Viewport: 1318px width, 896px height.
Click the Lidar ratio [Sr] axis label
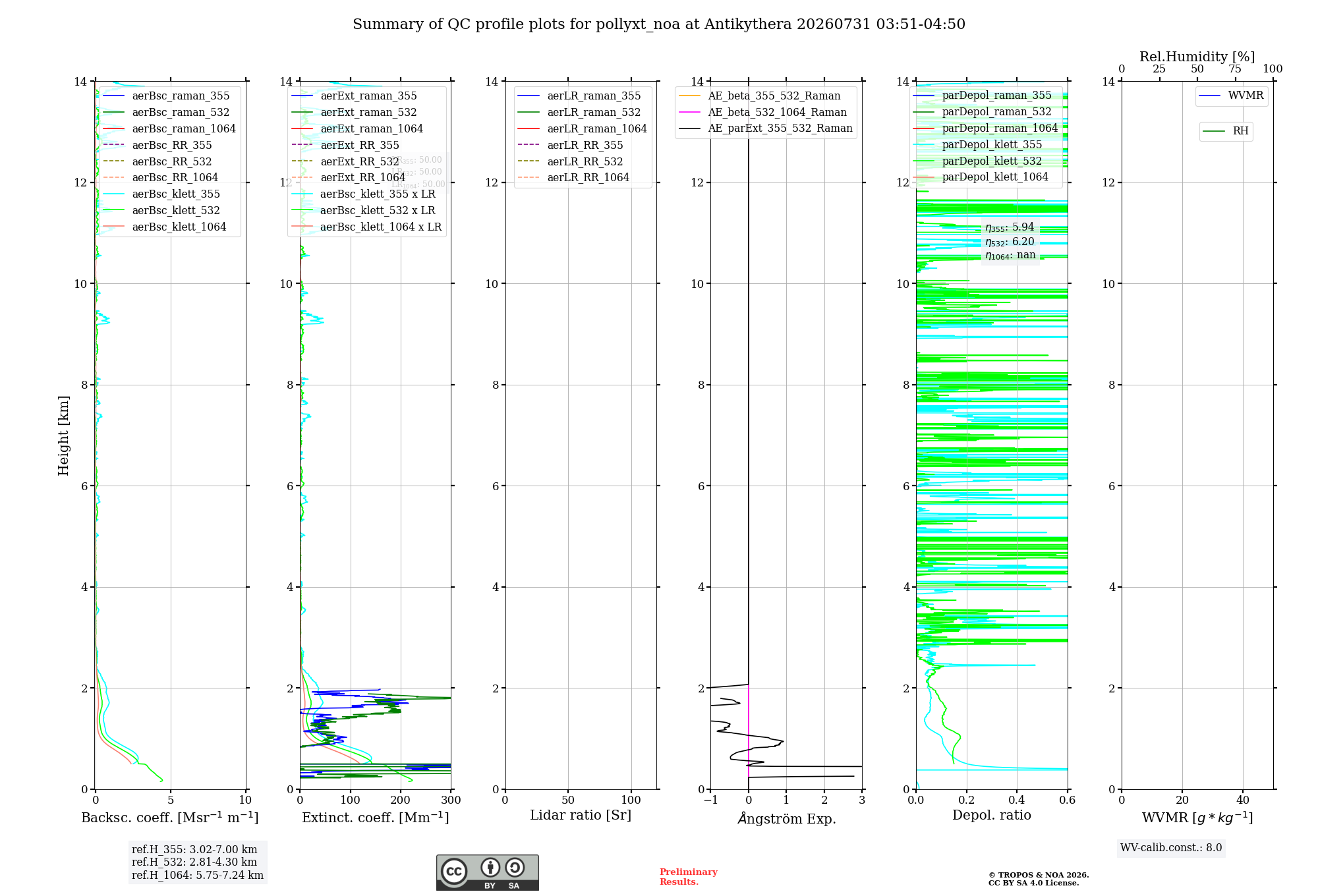pyautogui.click(x=581, y=815)
